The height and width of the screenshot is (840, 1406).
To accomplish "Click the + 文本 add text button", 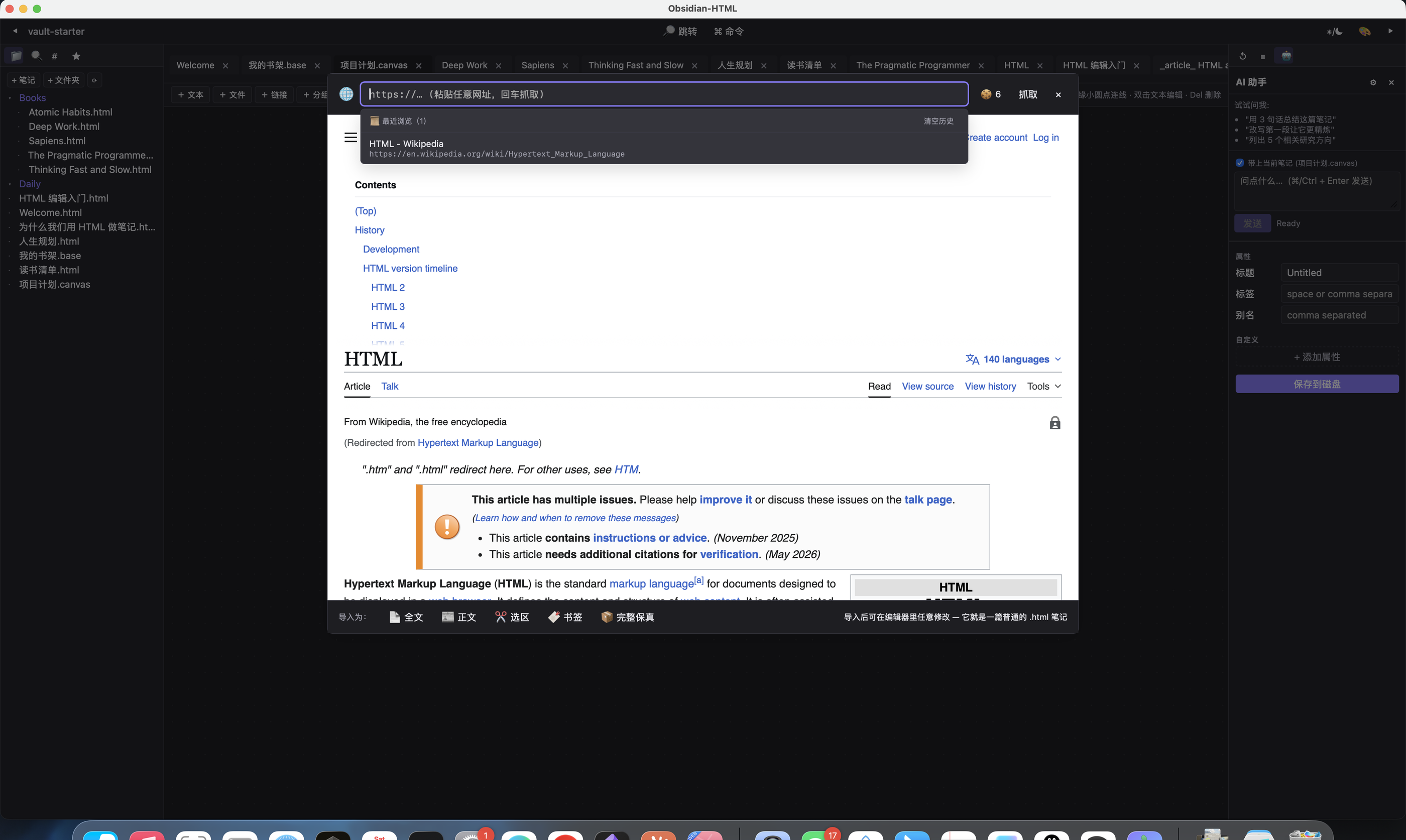I will click(191, 94).
